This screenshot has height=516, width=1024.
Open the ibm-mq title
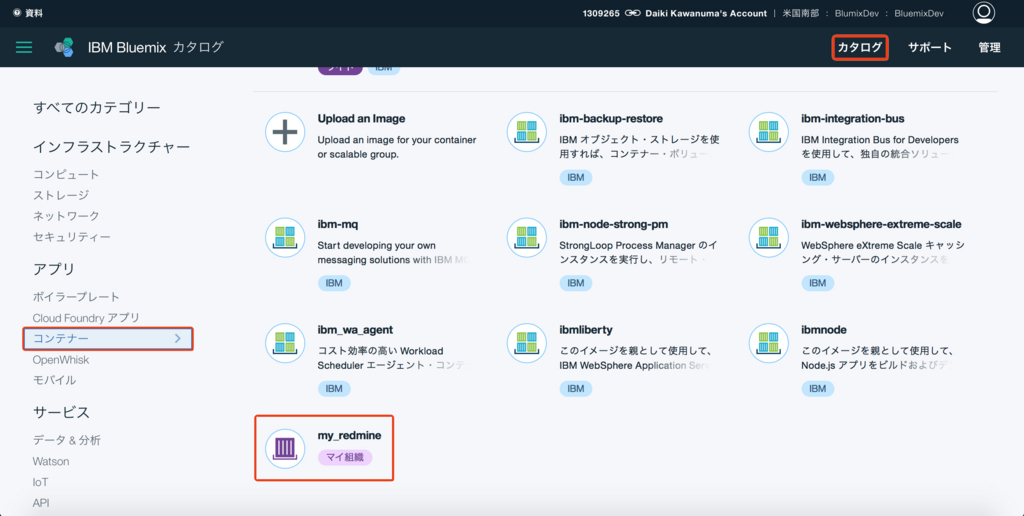[338, 225]
